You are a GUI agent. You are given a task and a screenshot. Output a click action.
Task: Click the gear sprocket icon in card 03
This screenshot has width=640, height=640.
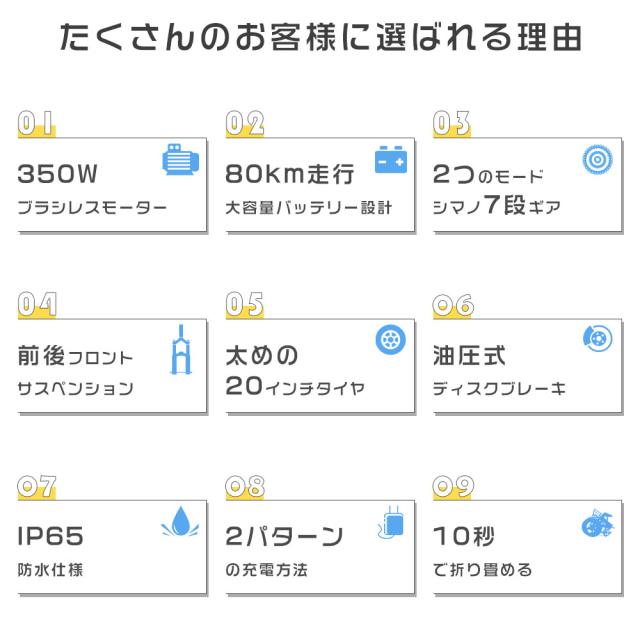click(598, 159)
